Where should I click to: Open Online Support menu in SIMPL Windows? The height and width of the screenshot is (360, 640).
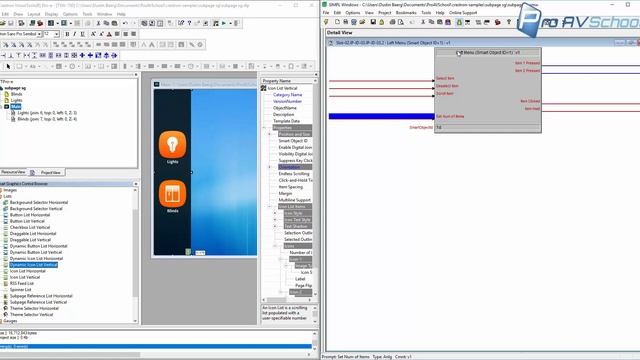point(463,13)
